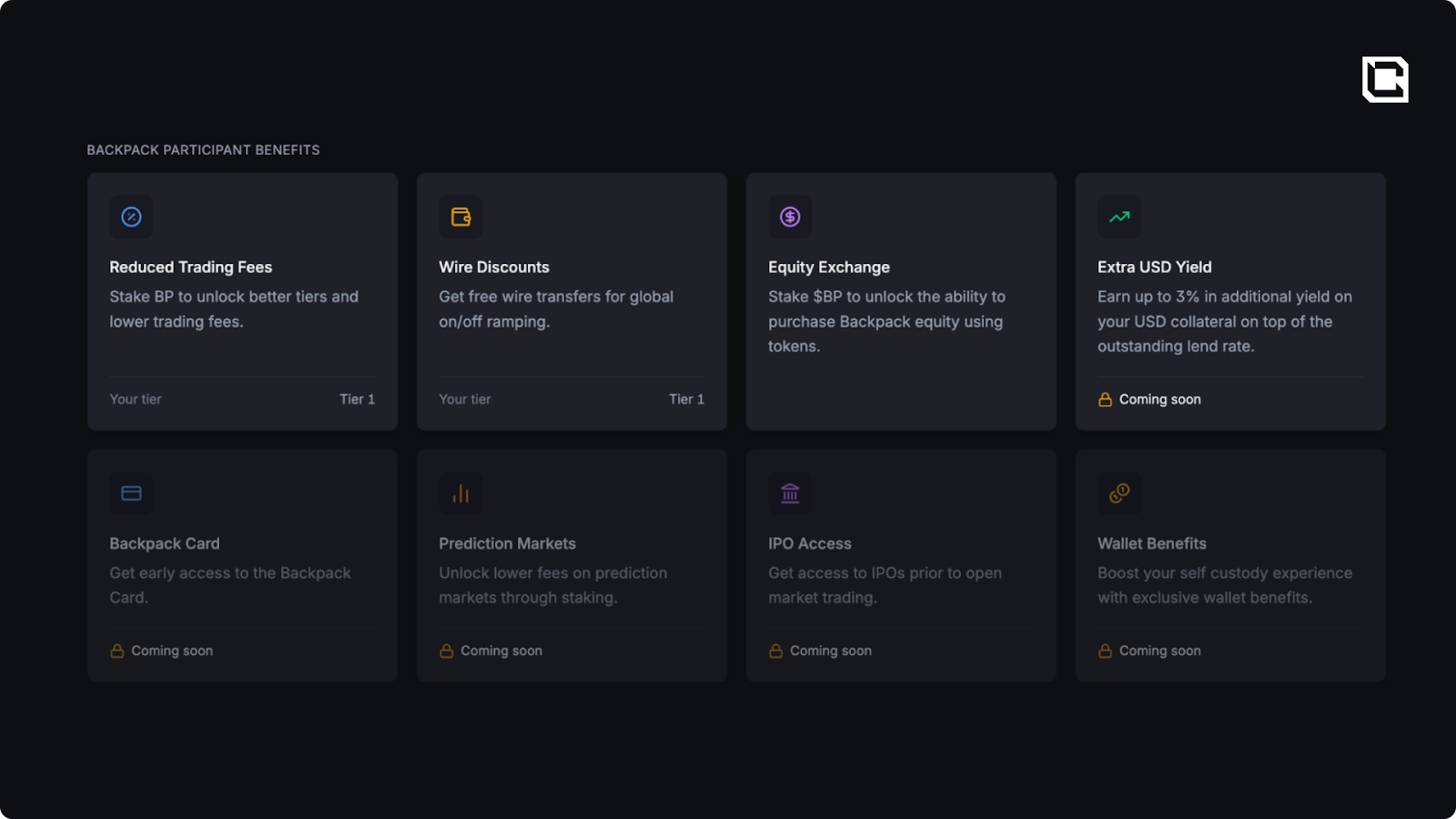Click the lock icon under Extra USD Yield
Viewport: 1456px width, 819px height.
[x=1105, y=399]
